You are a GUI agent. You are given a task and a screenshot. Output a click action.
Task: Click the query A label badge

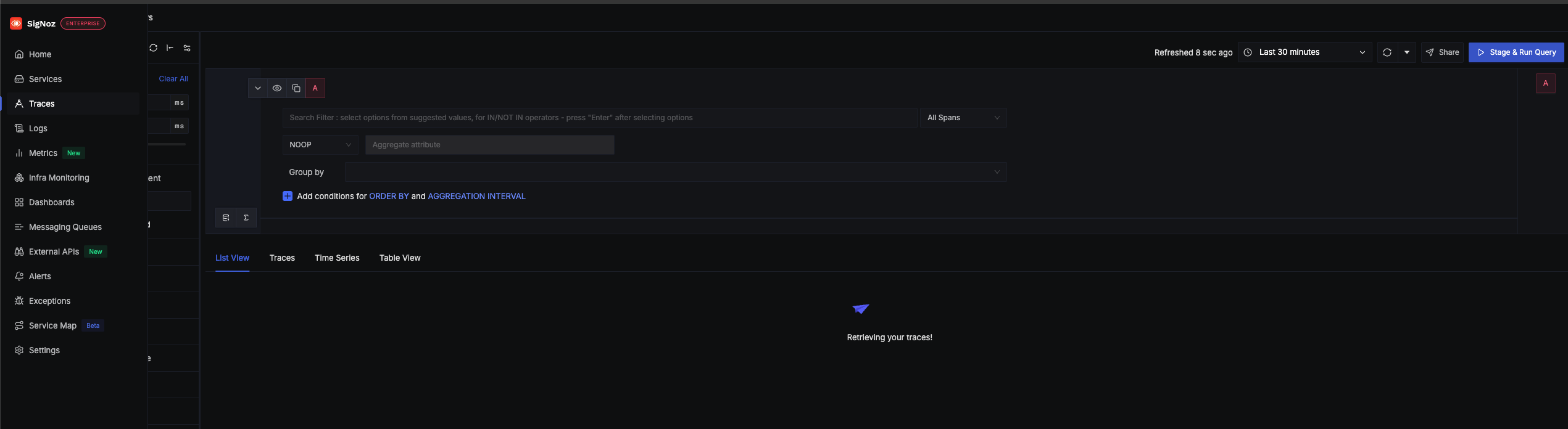[x=315, y=88]
